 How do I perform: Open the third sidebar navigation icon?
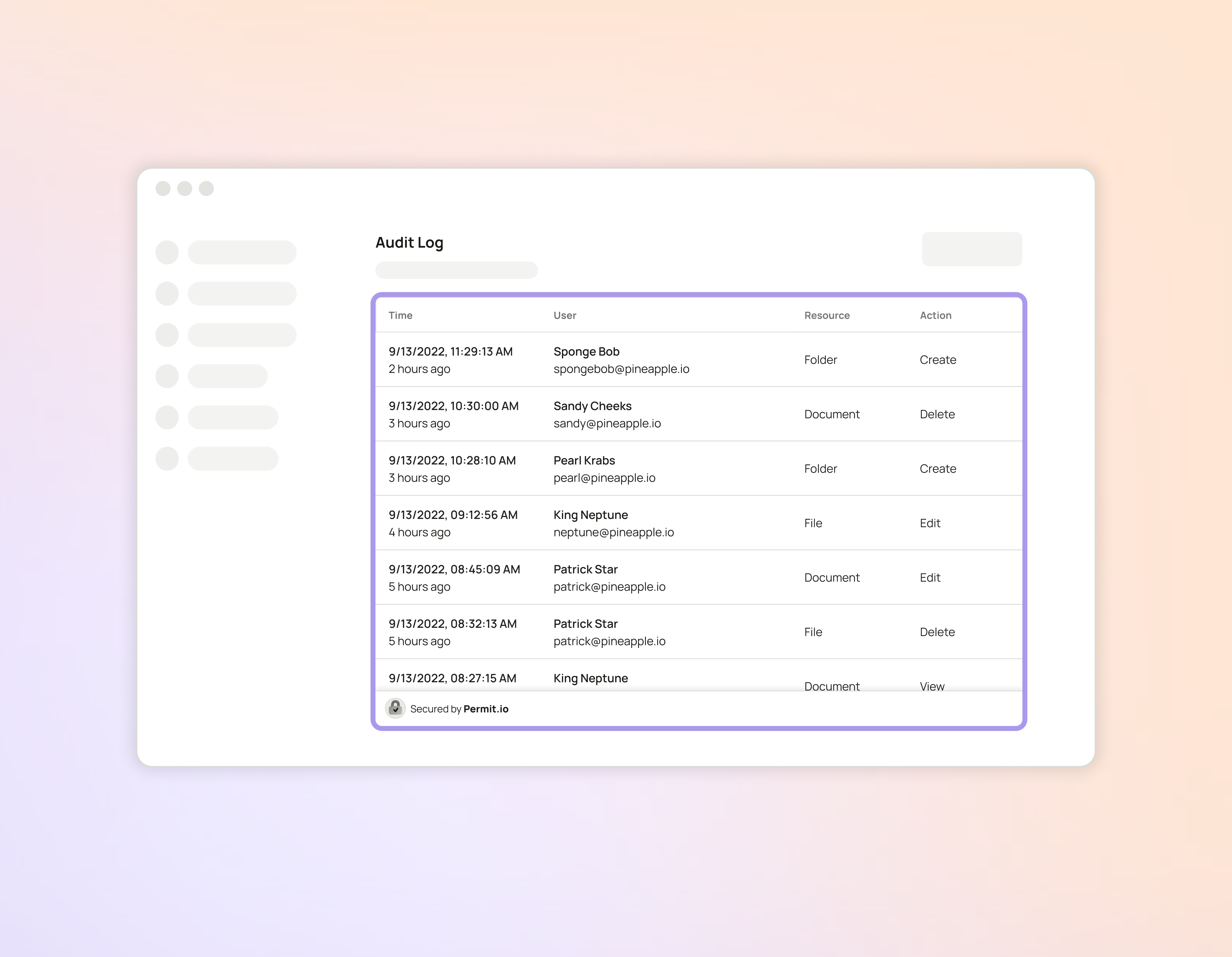pyautogui.click(x=167, y=334)
